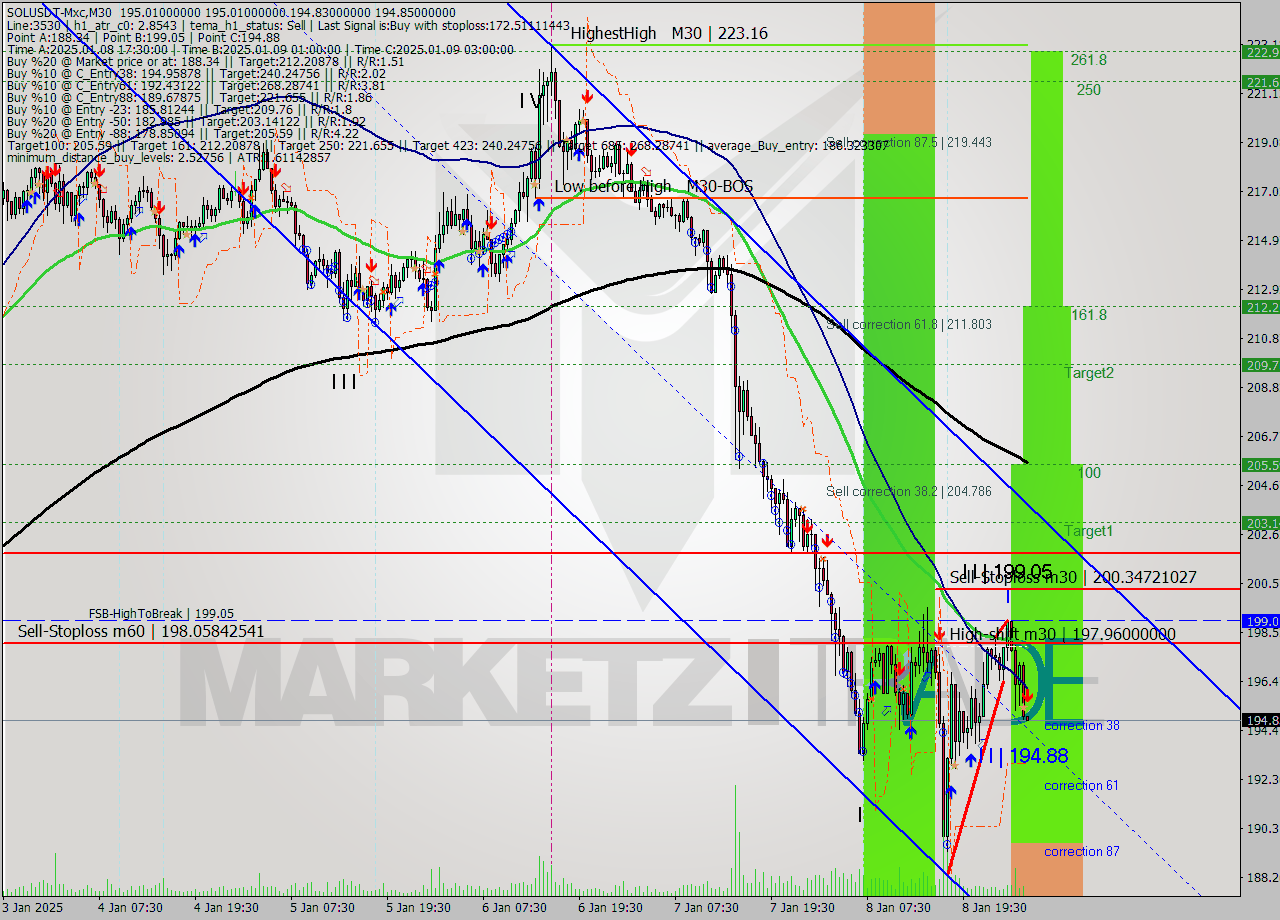Click the 6 Jan 07:30 time label
This screenshot has height=920, width=1280.
(x=514, y=908)
